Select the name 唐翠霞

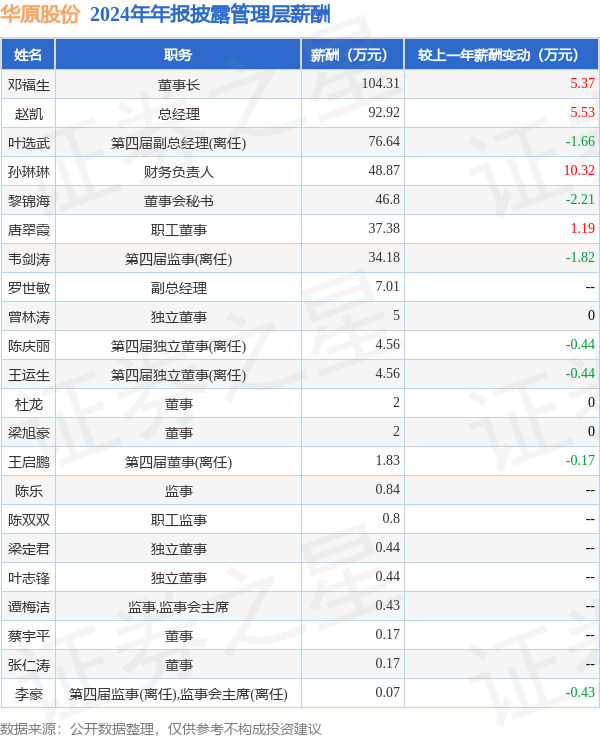point(29,230)
